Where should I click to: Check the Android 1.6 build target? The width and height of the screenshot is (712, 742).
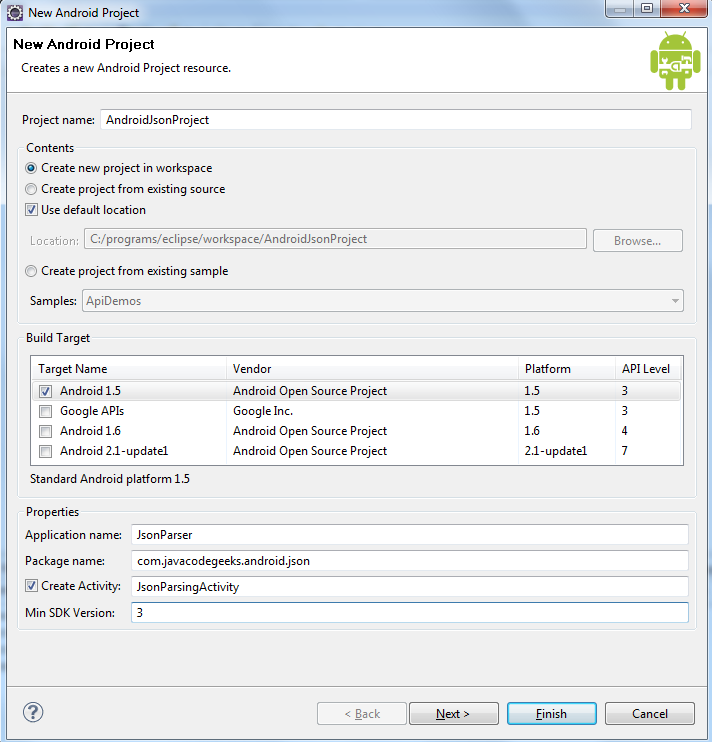pos(45,431)
